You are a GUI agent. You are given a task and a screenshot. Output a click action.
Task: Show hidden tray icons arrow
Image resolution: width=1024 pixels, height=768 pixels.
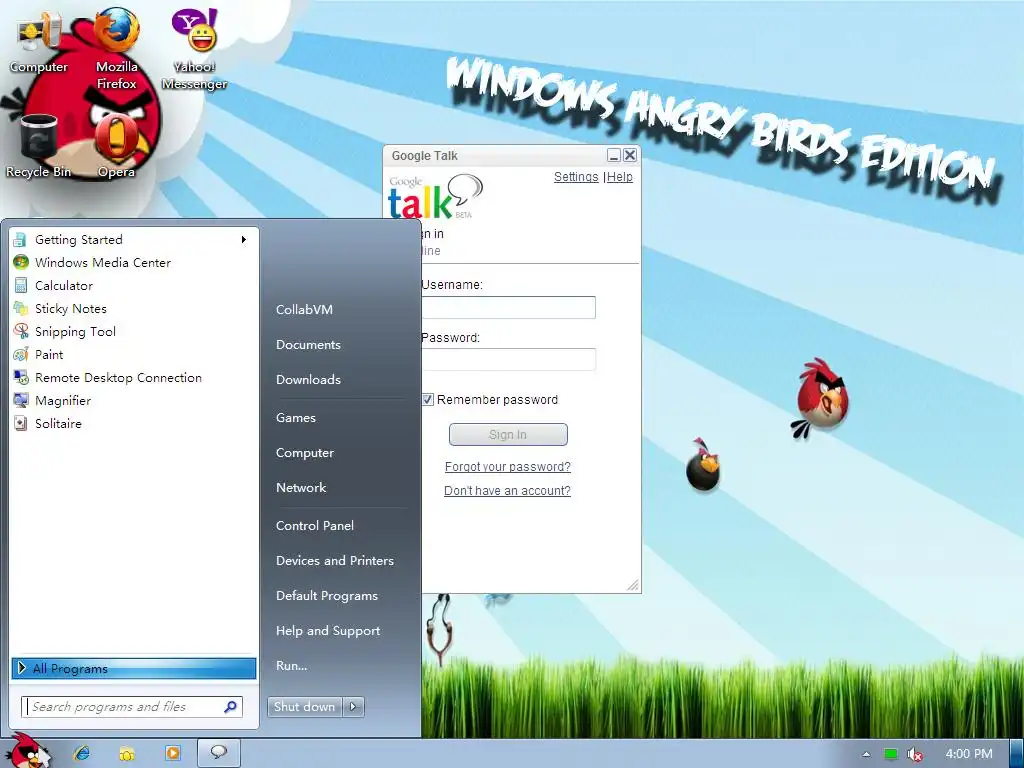(866, 754)
